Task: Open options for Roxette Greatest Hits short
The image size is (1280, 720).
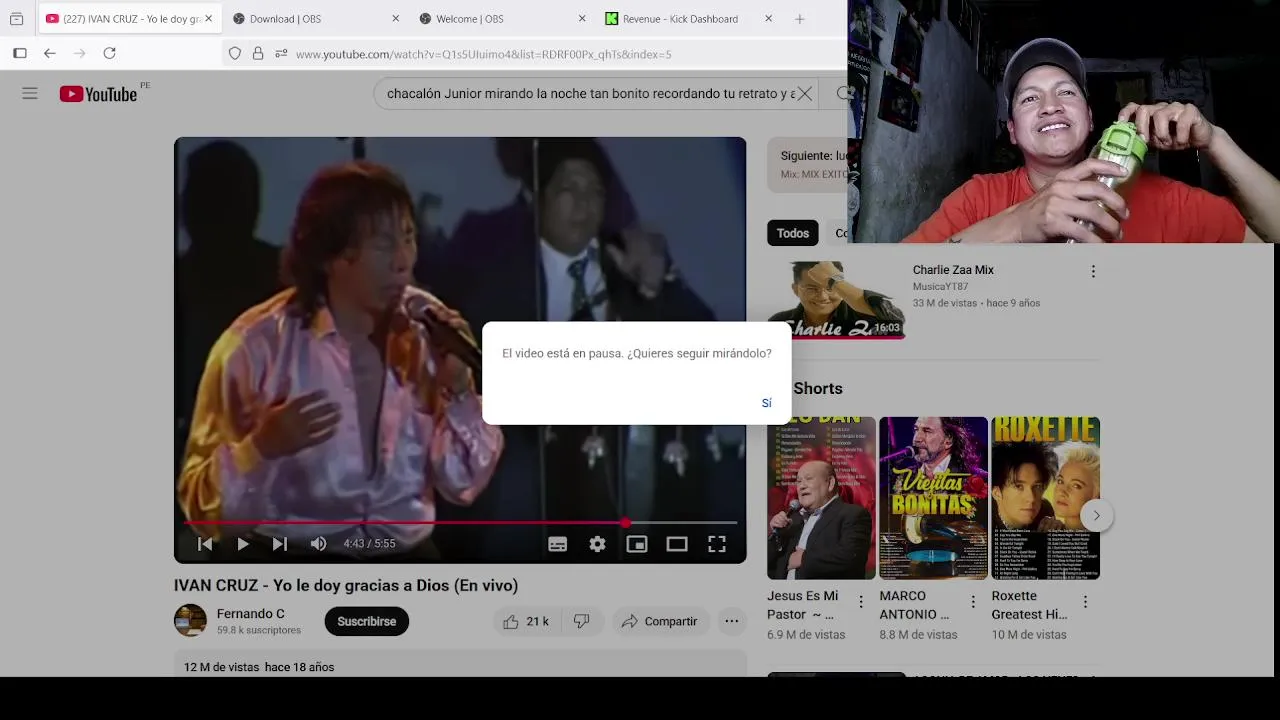Action: 1085,602
